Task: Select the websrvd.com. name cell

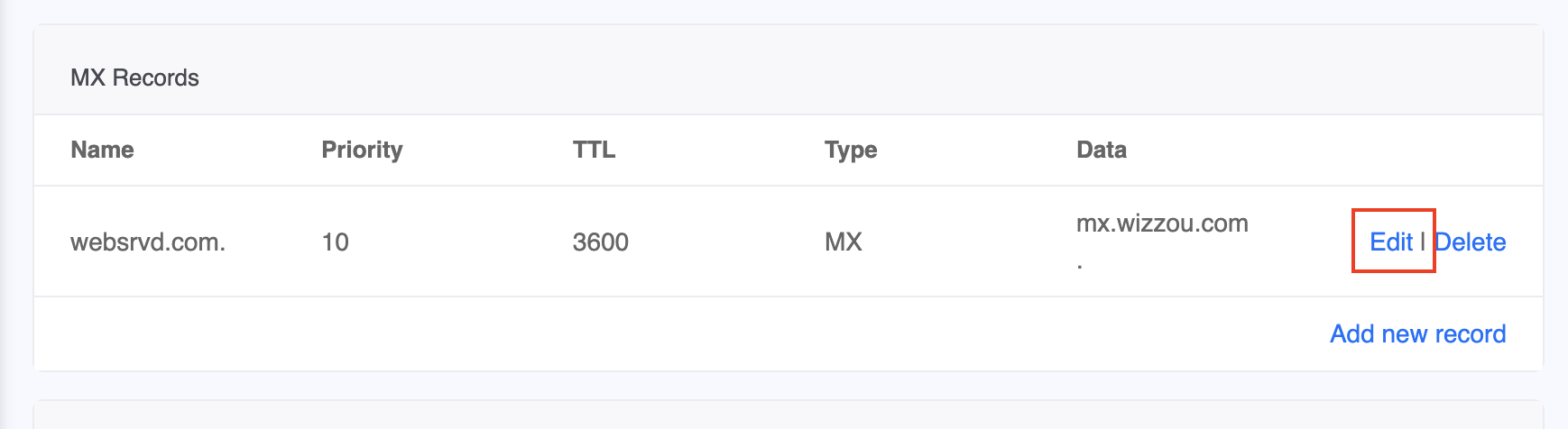Action: coord(148,242)
